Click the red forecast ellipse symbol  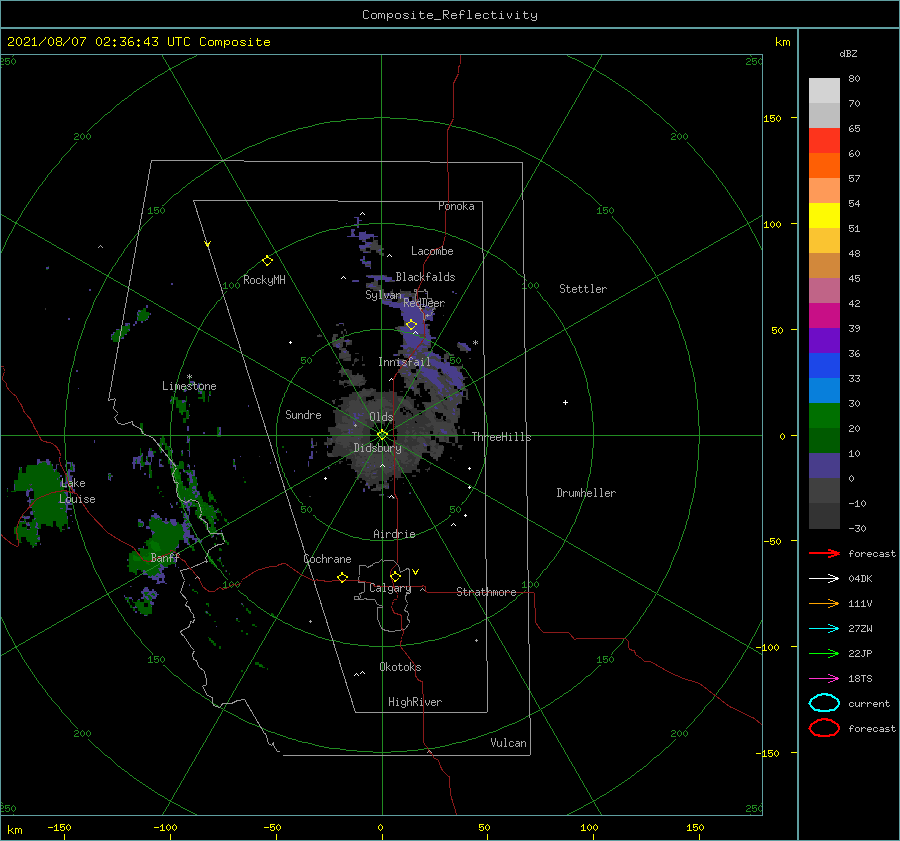(824, 728)
